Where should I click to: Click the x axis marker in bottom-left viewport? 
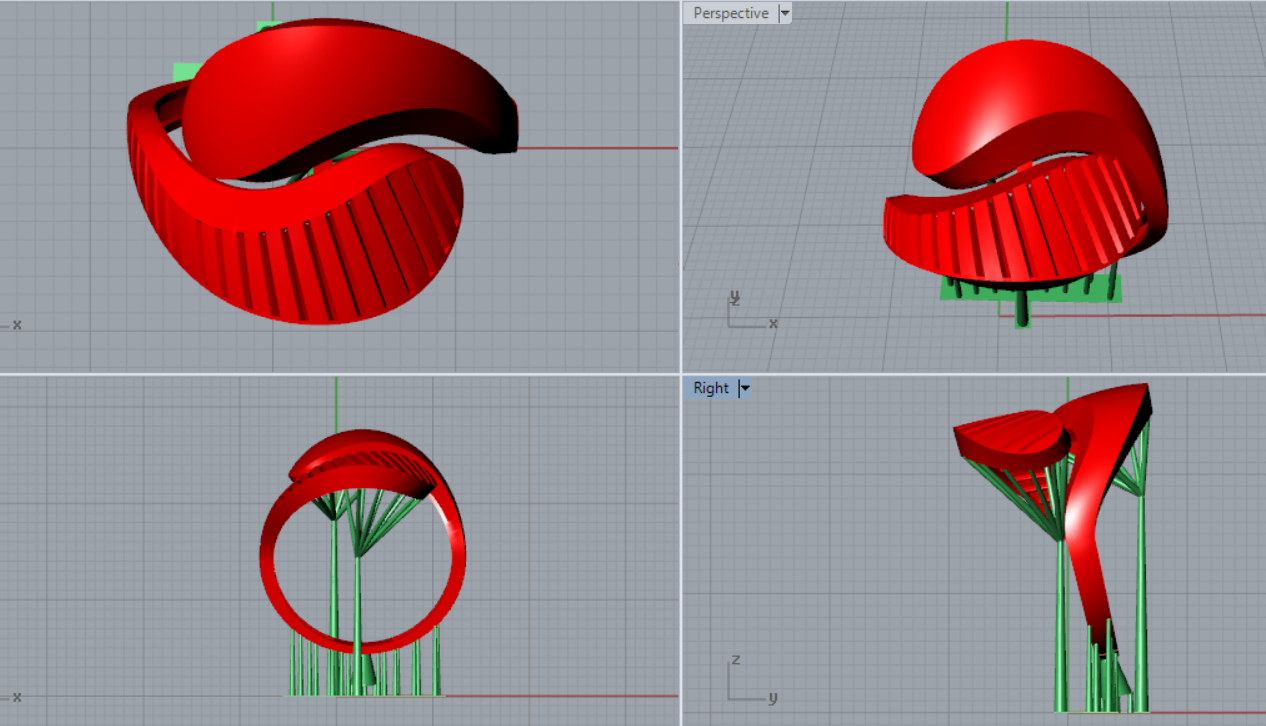(15, 696)
